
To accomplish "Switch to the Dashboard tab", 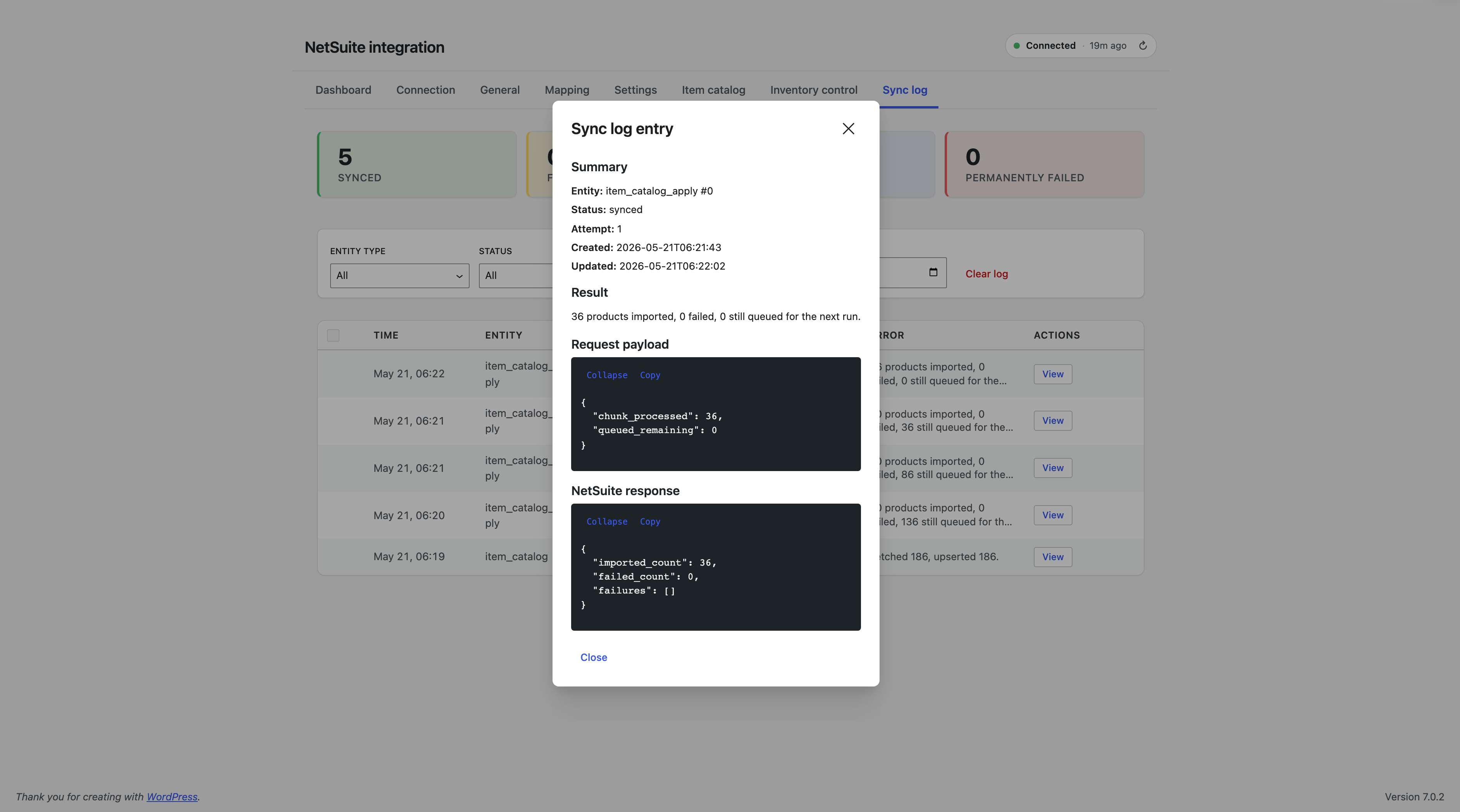I will click(x=343, y=90).
